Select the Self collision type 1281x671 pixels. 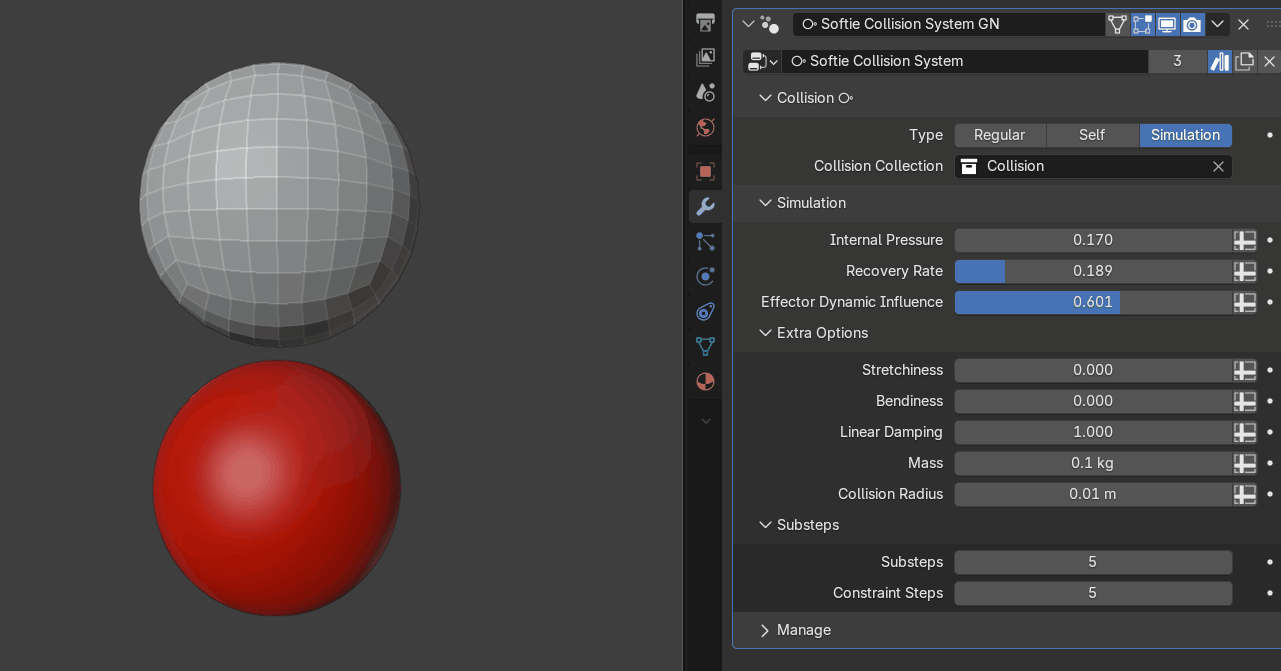(x=1092, y=135)
